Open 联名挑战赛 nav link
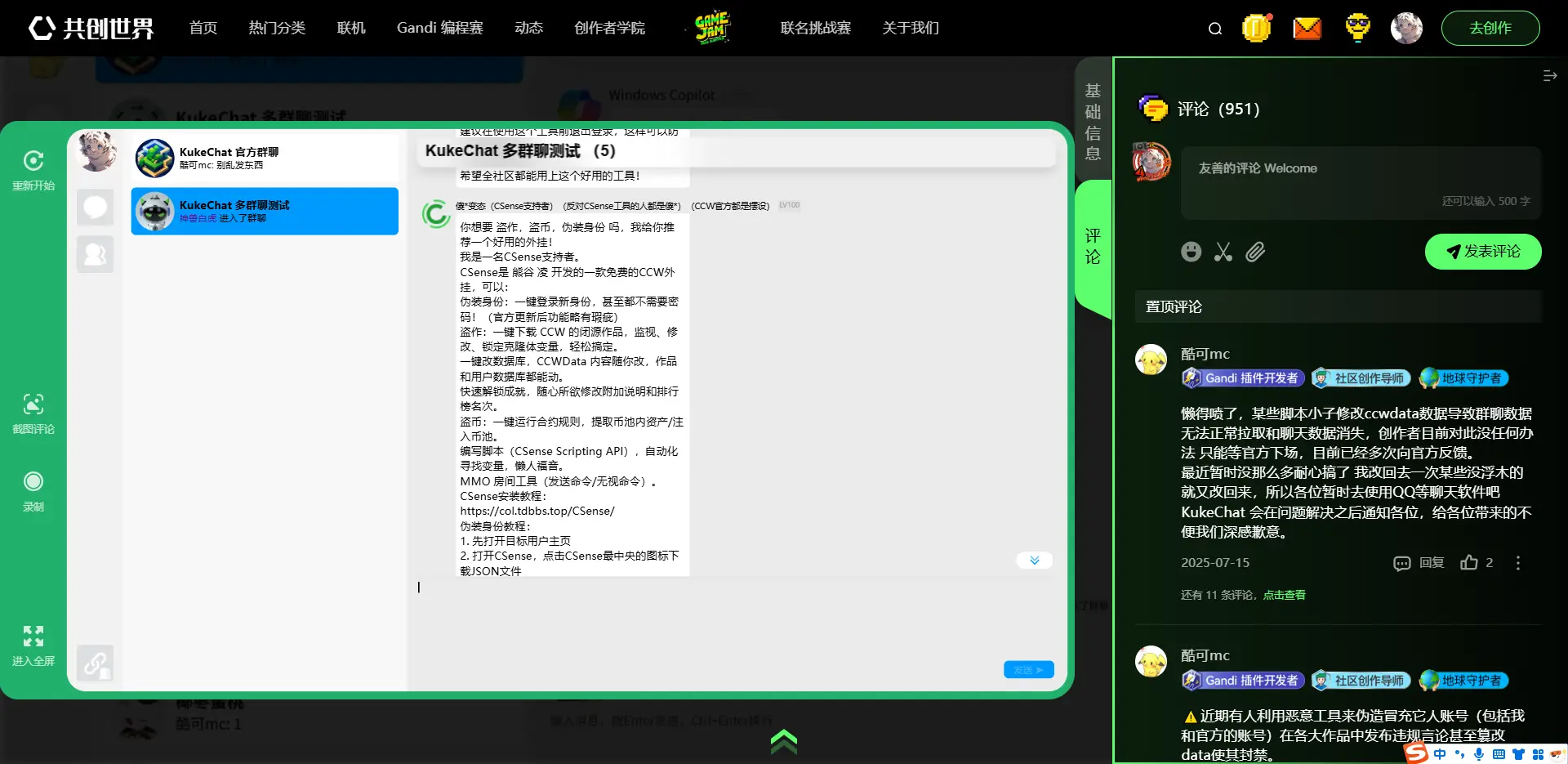Image resolution: width=1568 pixels, height=764 pixels. (815, 28)
